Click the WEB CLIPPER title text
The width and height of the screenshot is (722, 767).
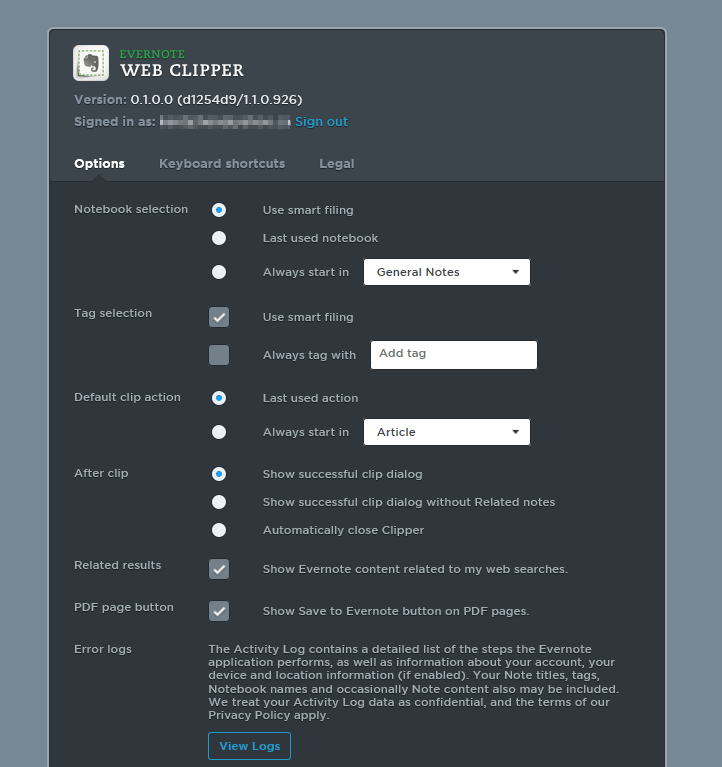[x=182, y=70]
